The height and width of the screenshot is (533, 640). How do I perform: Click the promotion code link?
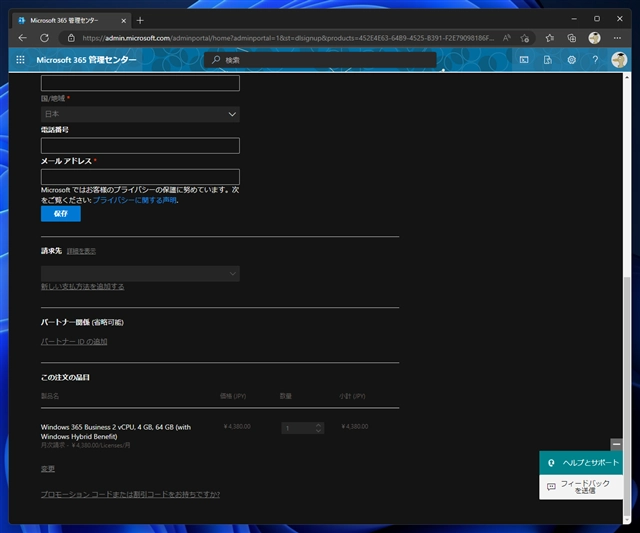click(x=130, y=494)
